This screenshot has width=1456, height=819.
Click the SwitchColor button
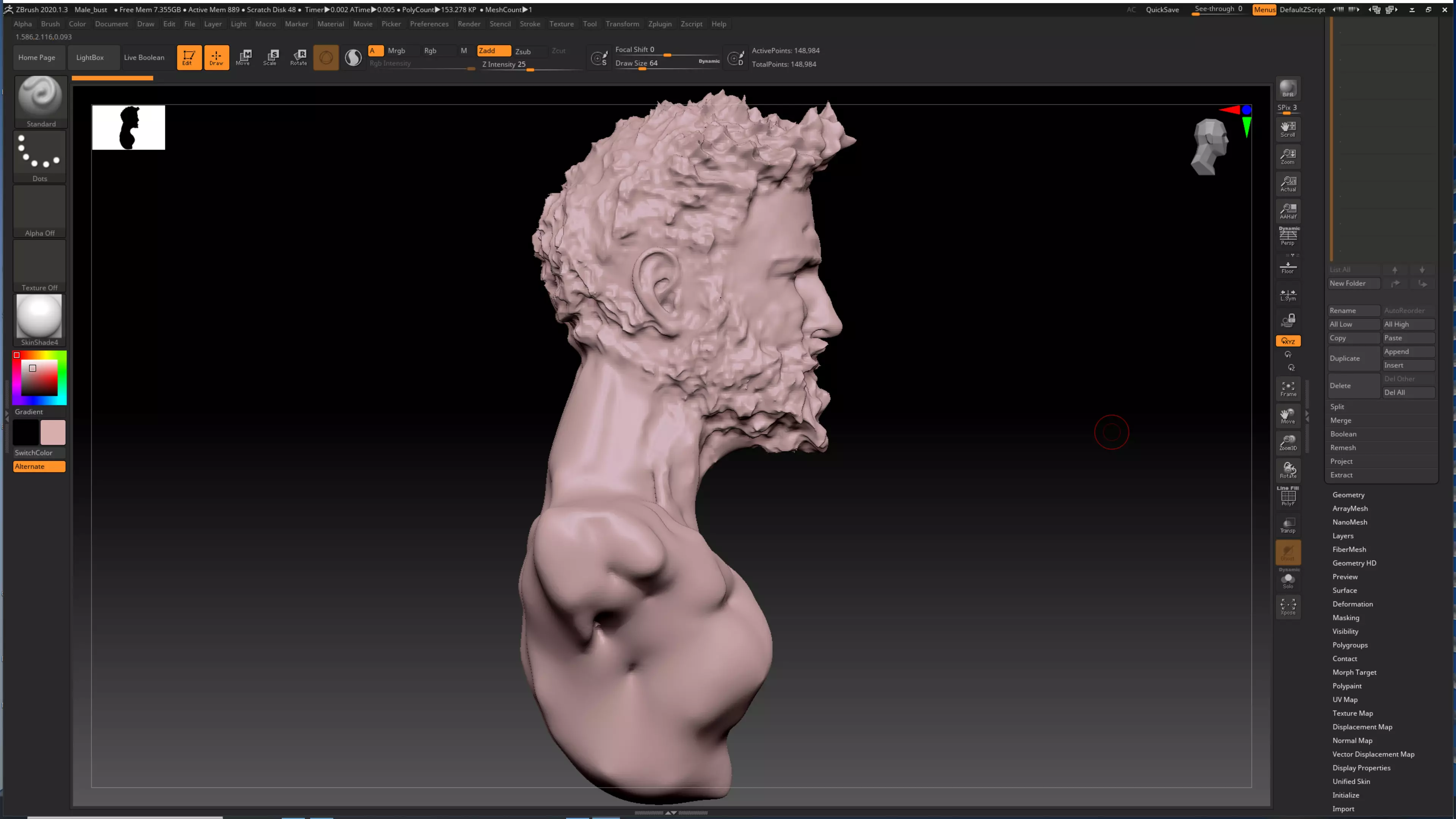tap(39, 453)
